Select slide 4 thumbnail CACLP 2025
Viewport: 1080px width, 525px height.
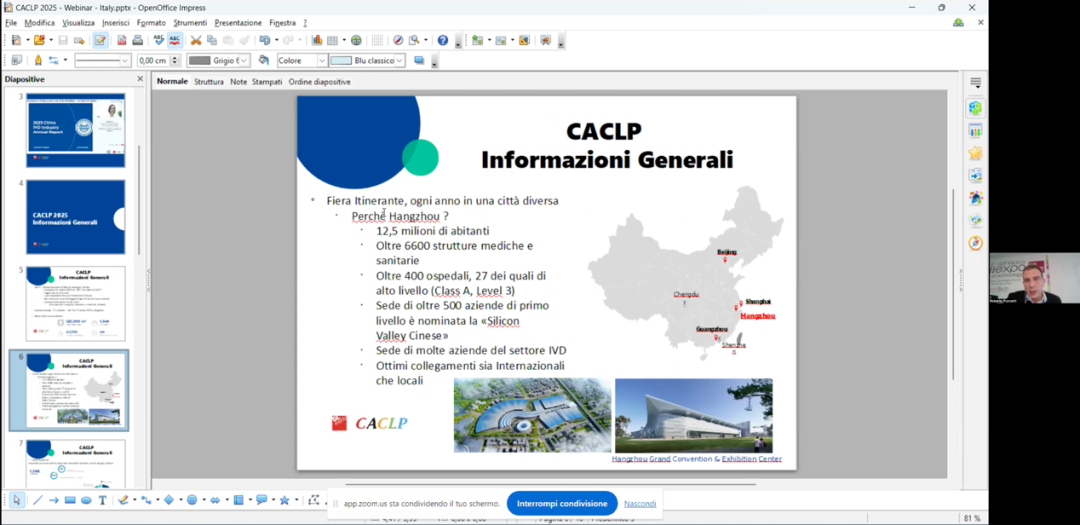pyautogui.click(x=76, y=217)
